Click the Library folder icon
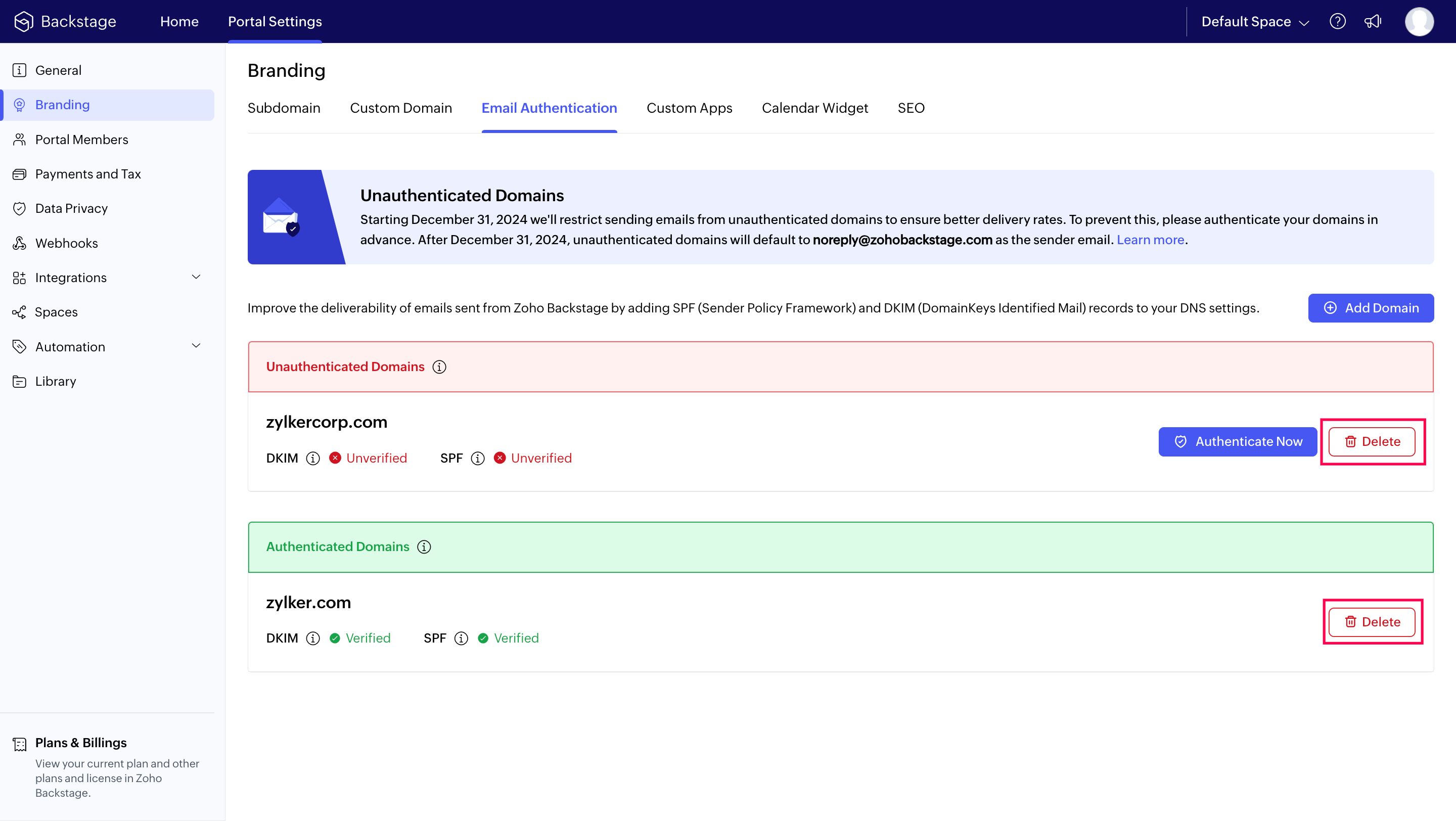The width and height of the screenshot is (1456, 821). pos(19,381)
